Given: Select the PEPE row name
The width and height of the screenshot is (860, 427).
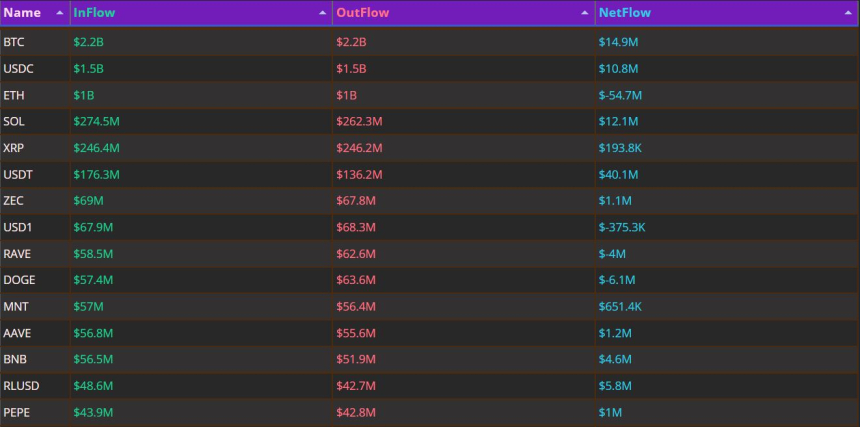Looking at the screenshot, I should 17,413.
